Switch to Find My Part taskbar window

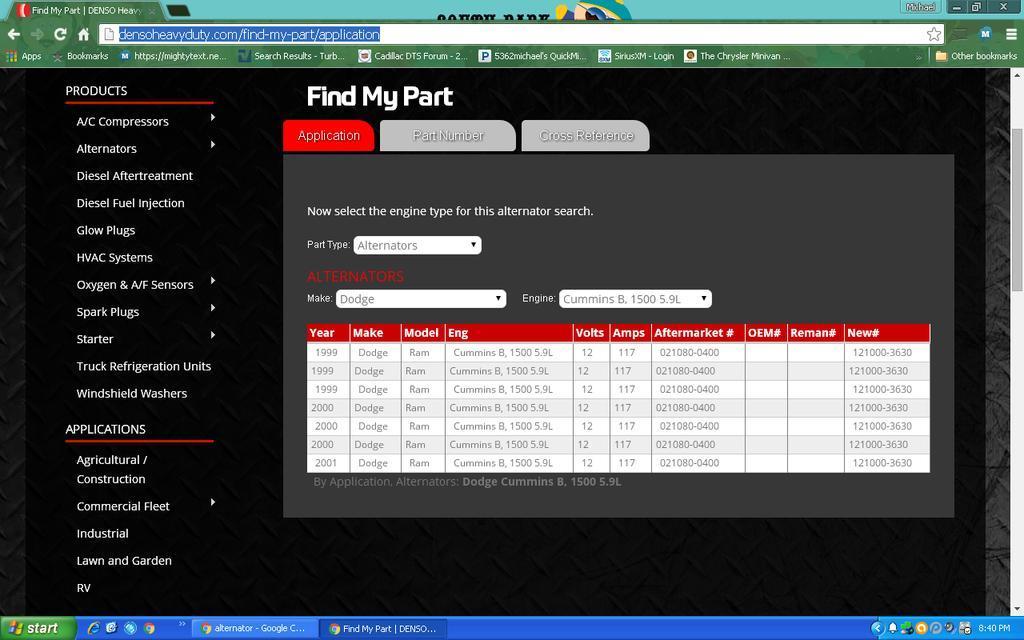coord(385,628)
